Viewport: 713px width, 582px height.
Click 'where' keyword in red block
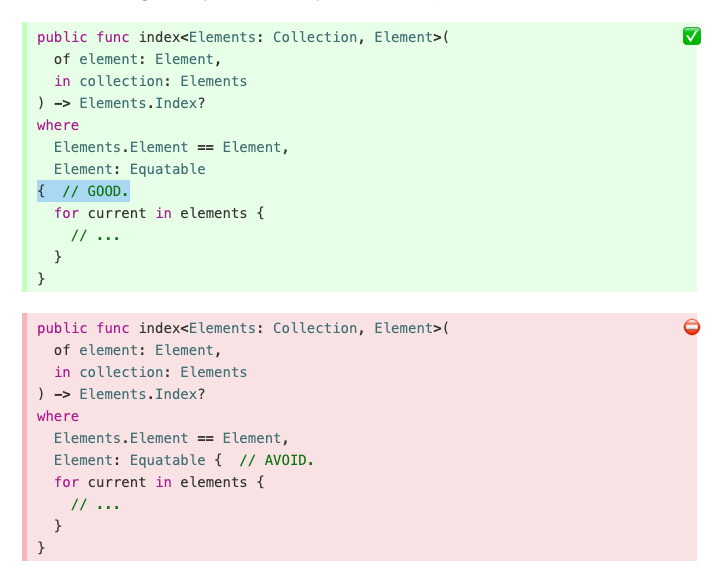(58, 416)
